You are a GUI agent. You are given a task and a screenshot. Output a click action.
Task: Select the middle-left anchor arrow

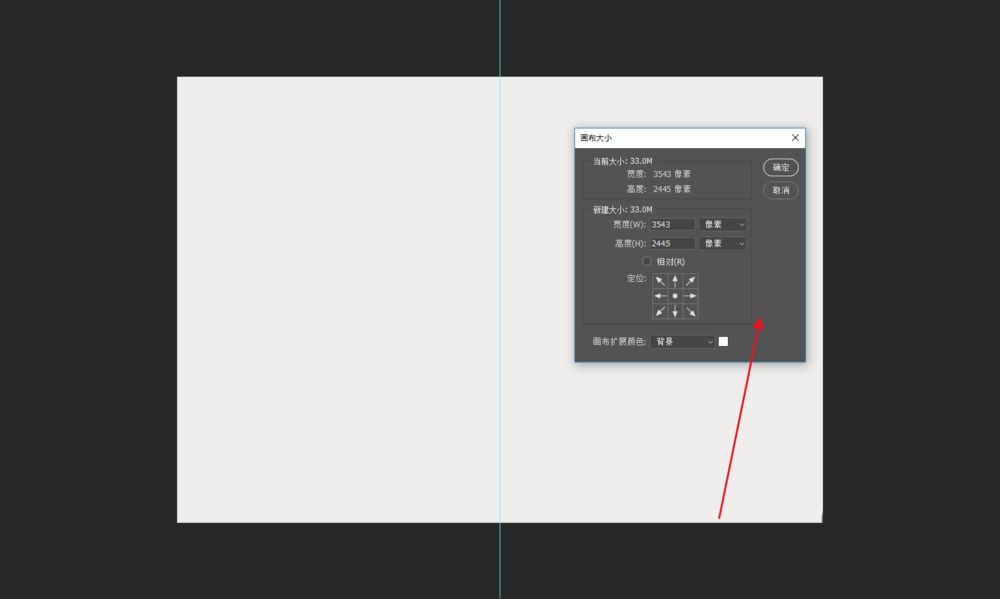[660, 296]
